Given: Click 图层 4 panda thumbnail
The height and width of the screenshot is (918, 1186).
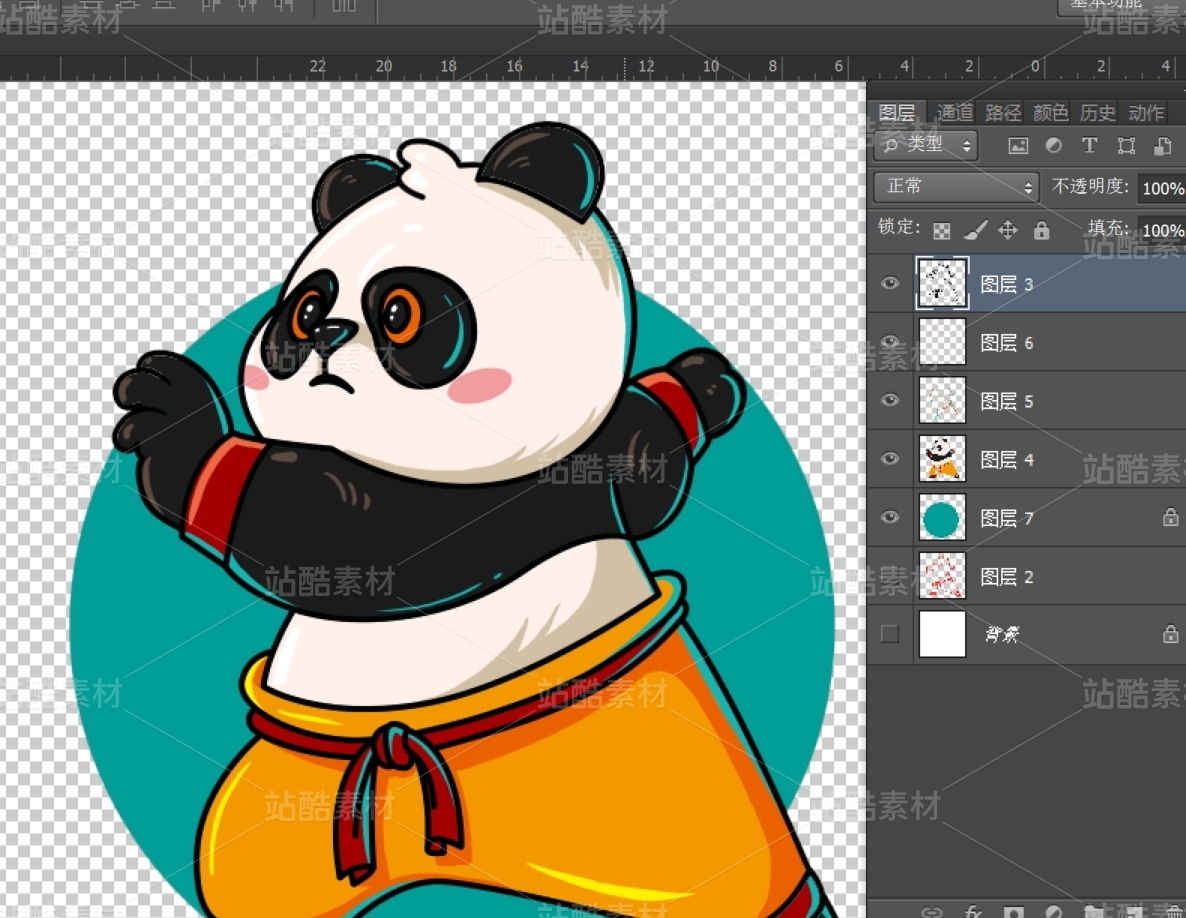Looking at the screenshot, I should click(x=942, y=459).
